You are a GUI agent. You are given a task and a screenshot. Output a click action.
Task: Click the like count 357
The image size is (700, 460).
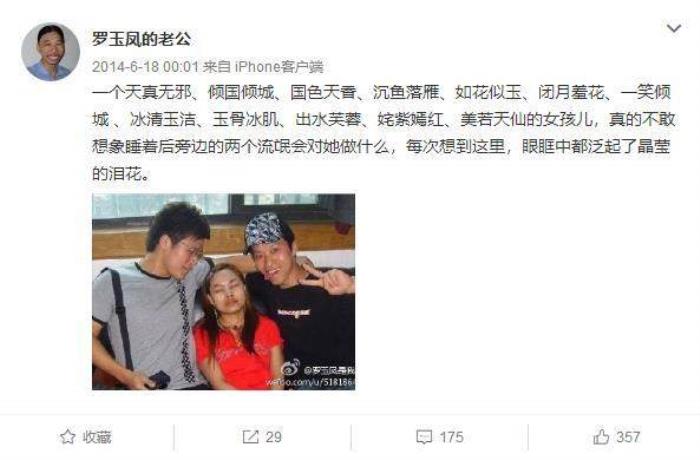click(628, 436)
